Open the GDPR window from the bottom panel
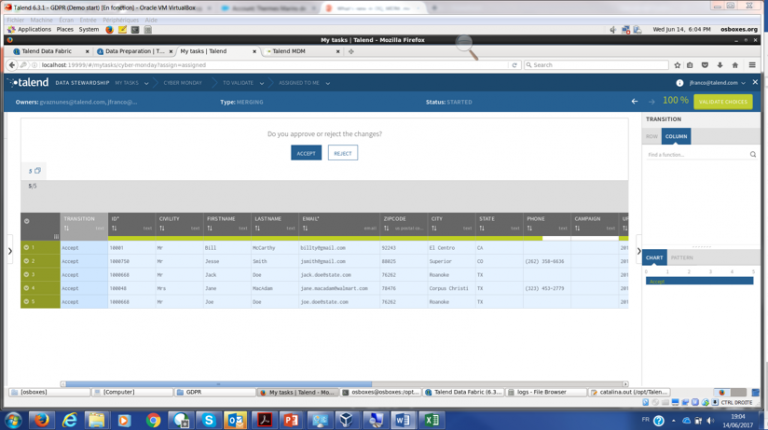The image size is (768, 430). click(x=215, y=392)
